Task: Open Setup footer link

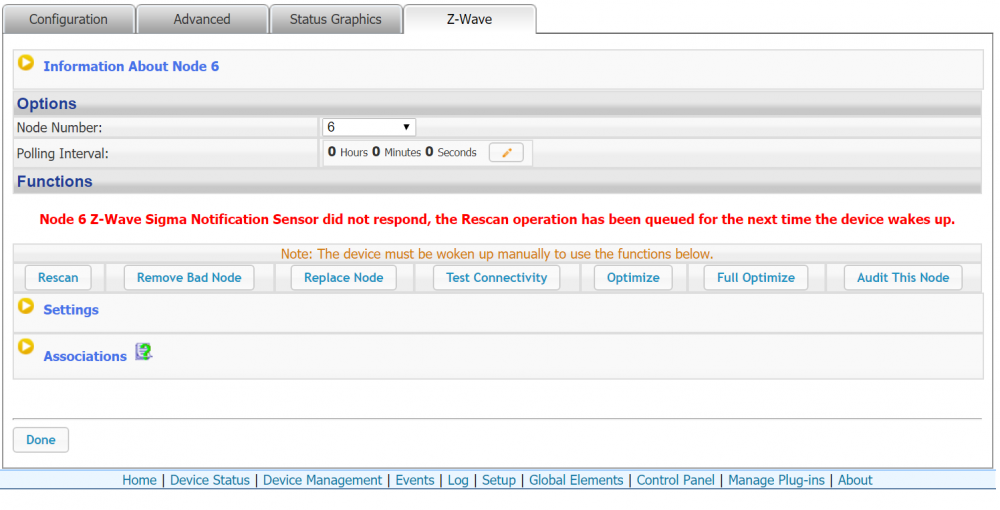Action: click(499, 480)
